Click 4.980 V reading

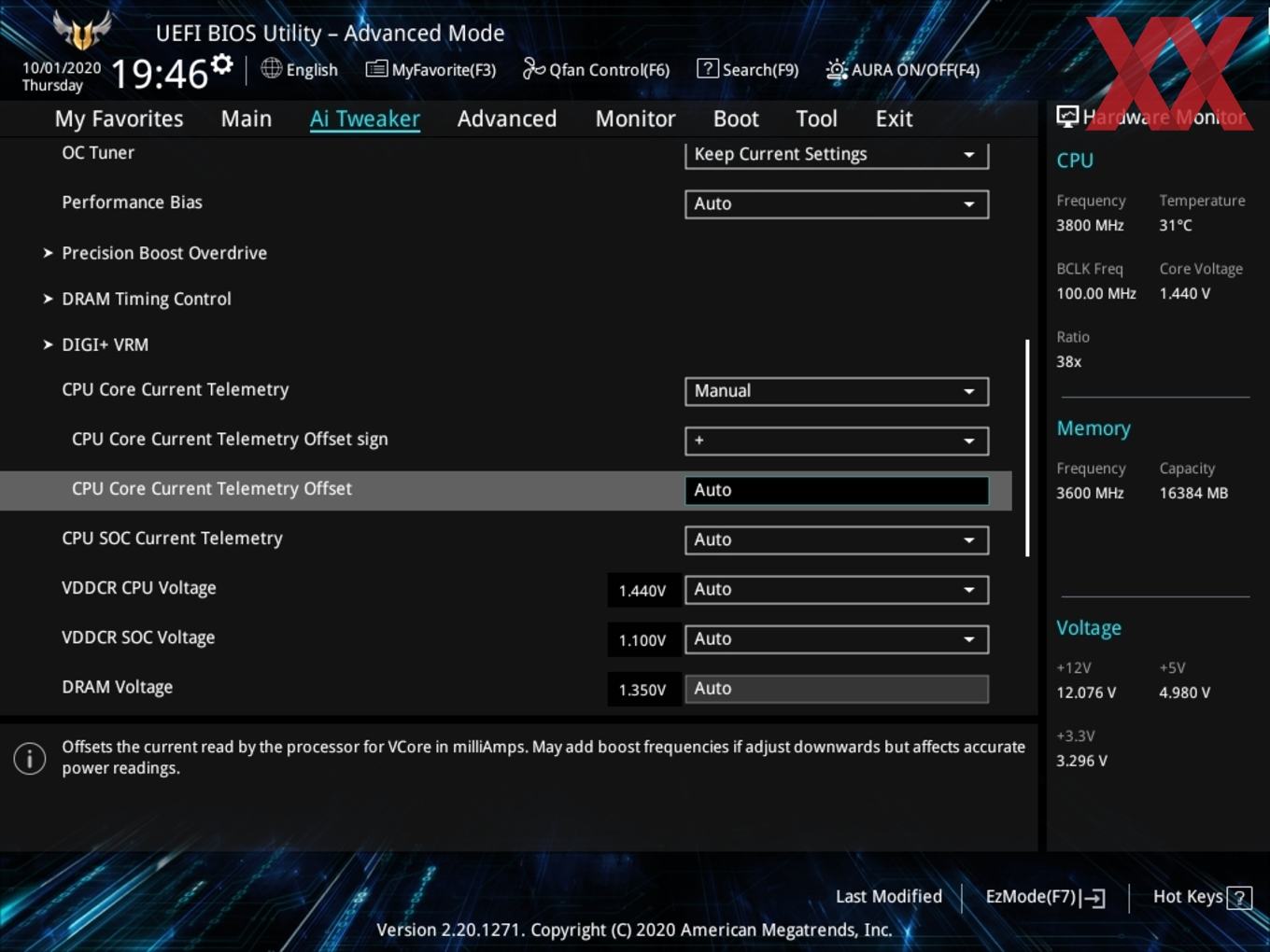[1185, 693]
